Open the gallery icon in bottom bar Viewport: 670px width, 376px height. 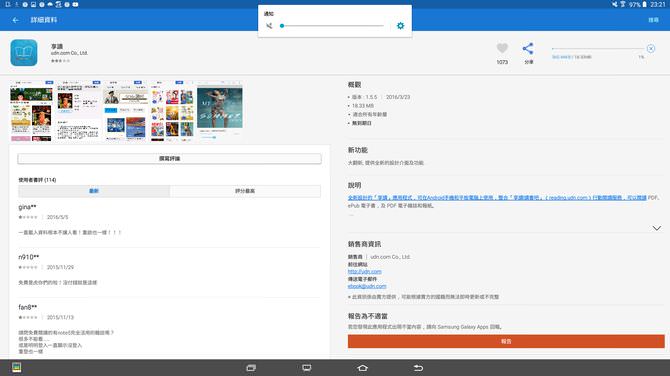point(17,367)
